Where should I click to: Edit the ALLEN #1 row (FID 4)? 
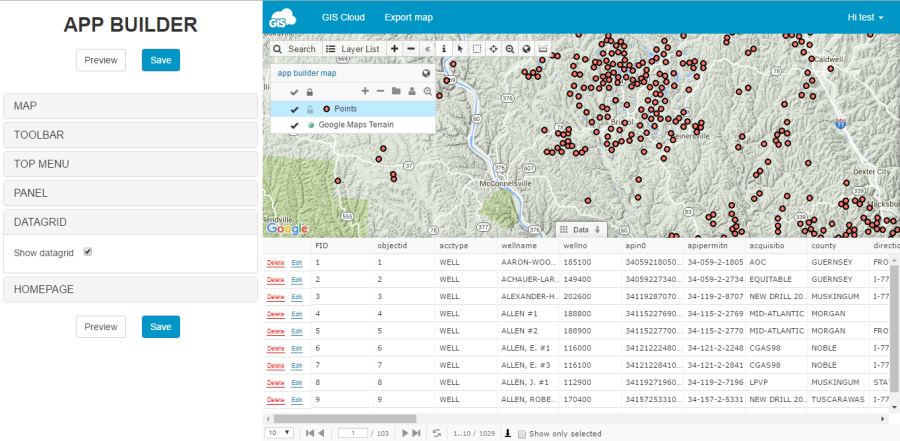(x=297, y=314)
